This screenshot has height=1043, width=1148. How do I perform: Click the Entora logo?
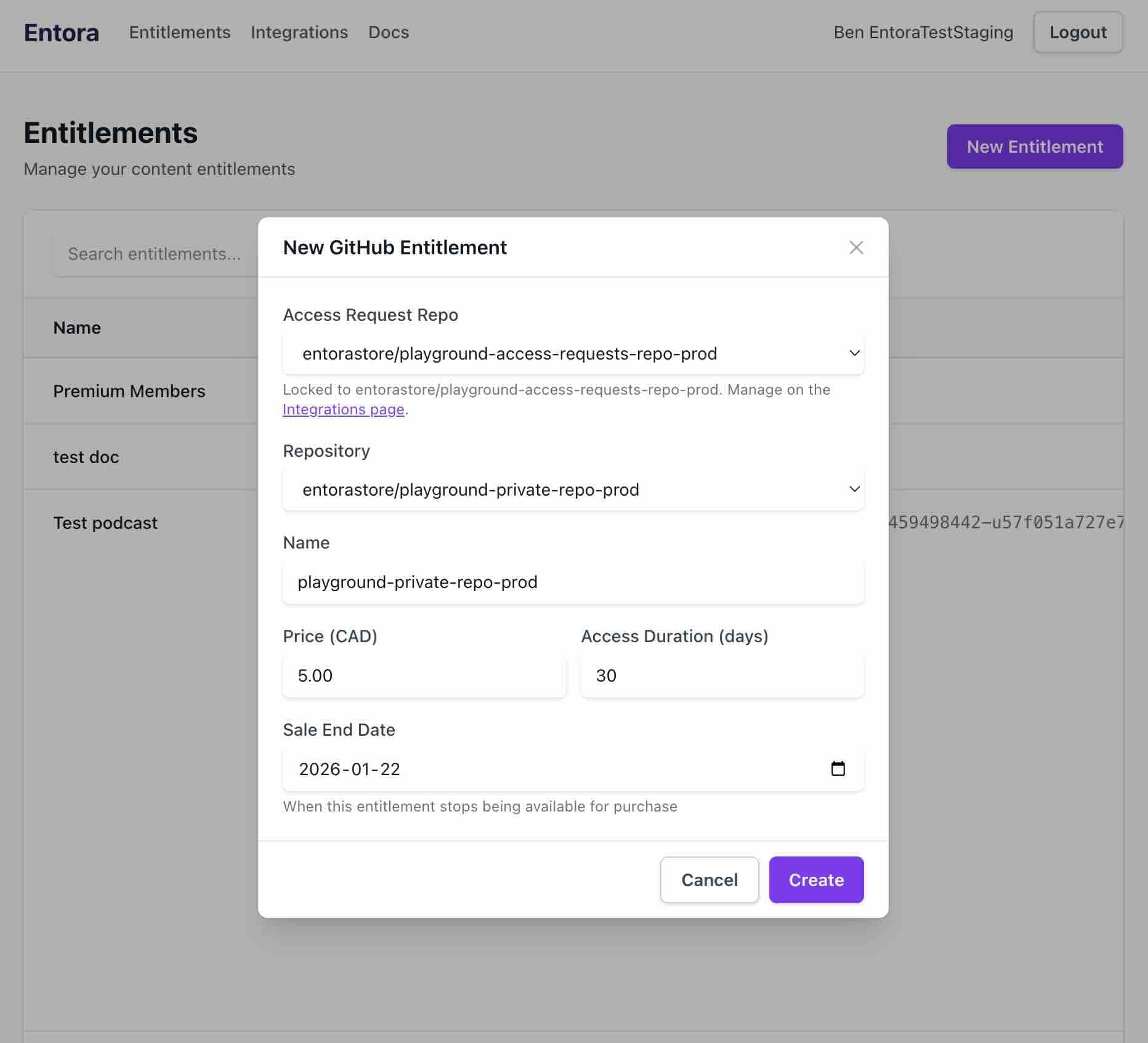(x=61, y=33)
